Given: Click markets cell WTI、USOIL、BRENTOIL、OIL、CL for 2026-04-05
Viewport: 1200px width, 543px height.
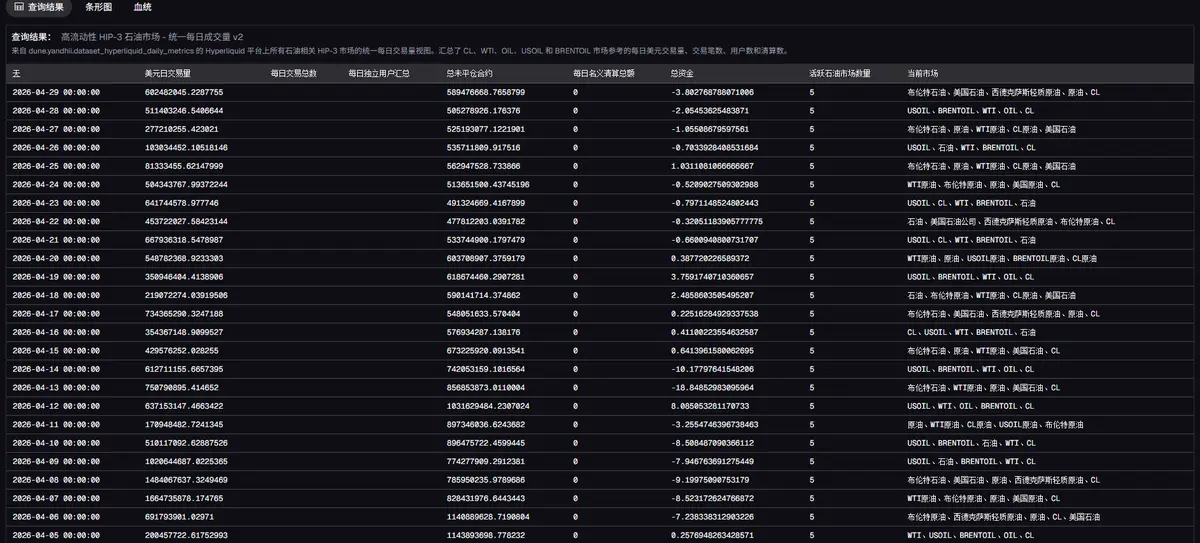Looking at the screenshot, I should pyautogui.click(x=970, y=535).
